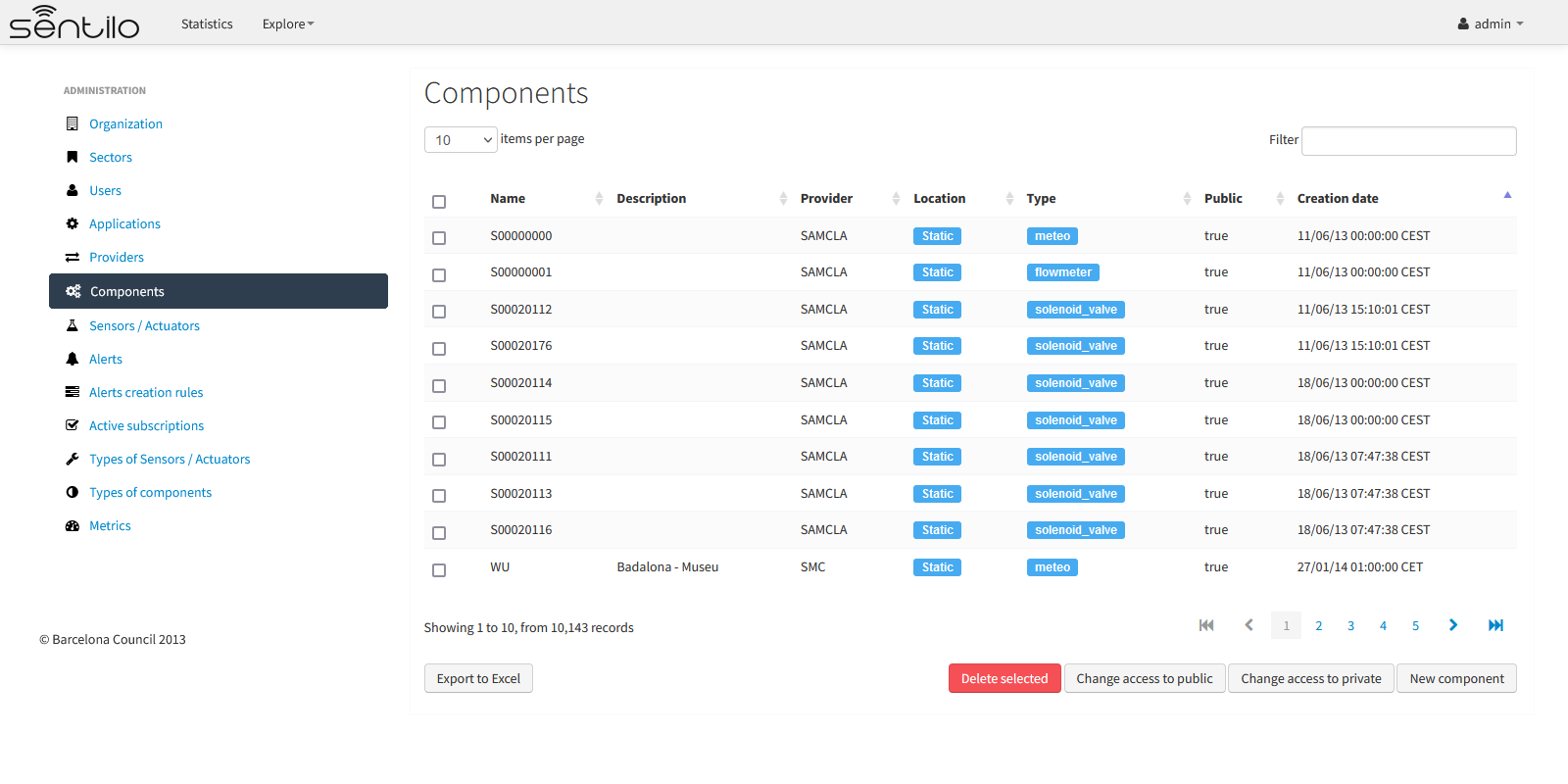Image resolution: width=1568 pixels, height=784 pixels.
Task: Go to the first page icon
Action: tap(1206, 625)
